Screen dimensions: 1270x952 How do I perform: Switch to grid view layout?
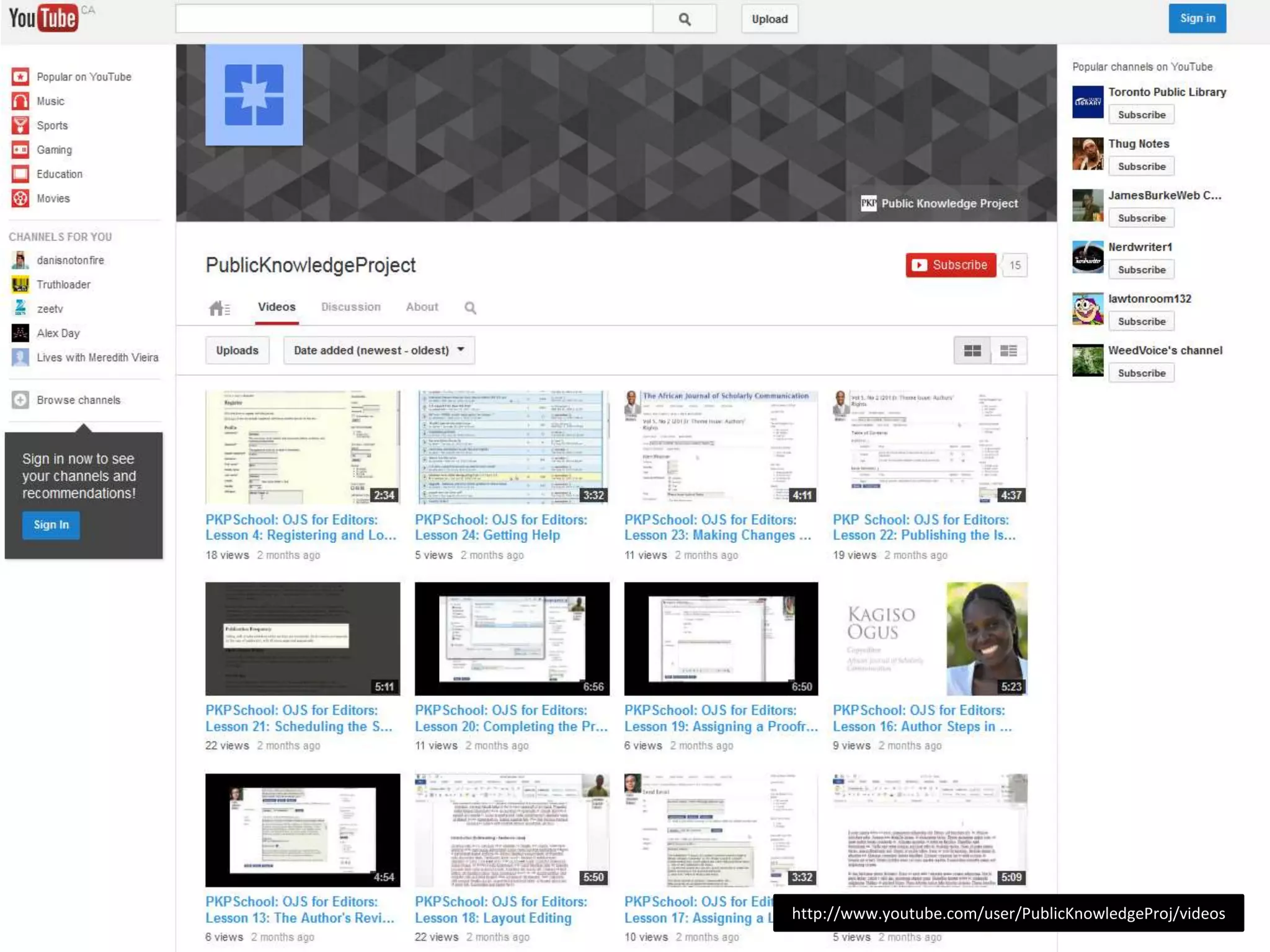(972, 351)
